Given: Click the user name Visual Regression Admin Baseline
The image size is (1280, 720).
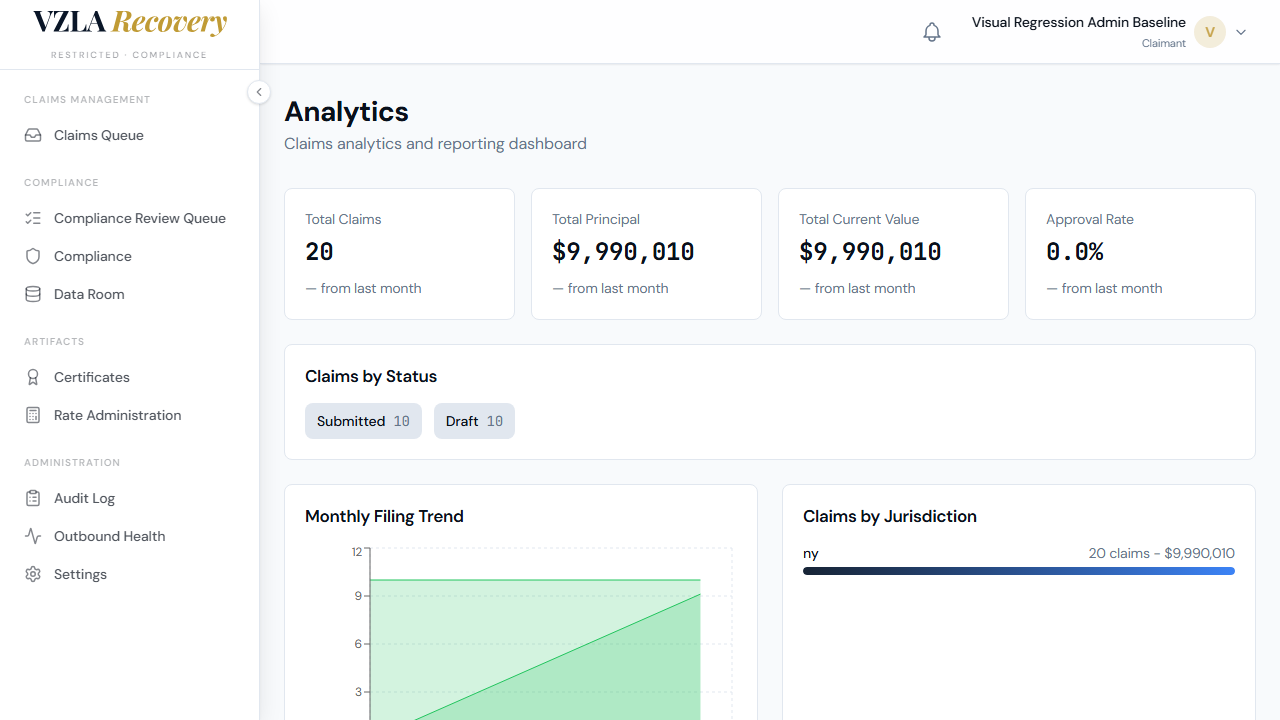Looking at the screenshot, I should [1079, 22].
